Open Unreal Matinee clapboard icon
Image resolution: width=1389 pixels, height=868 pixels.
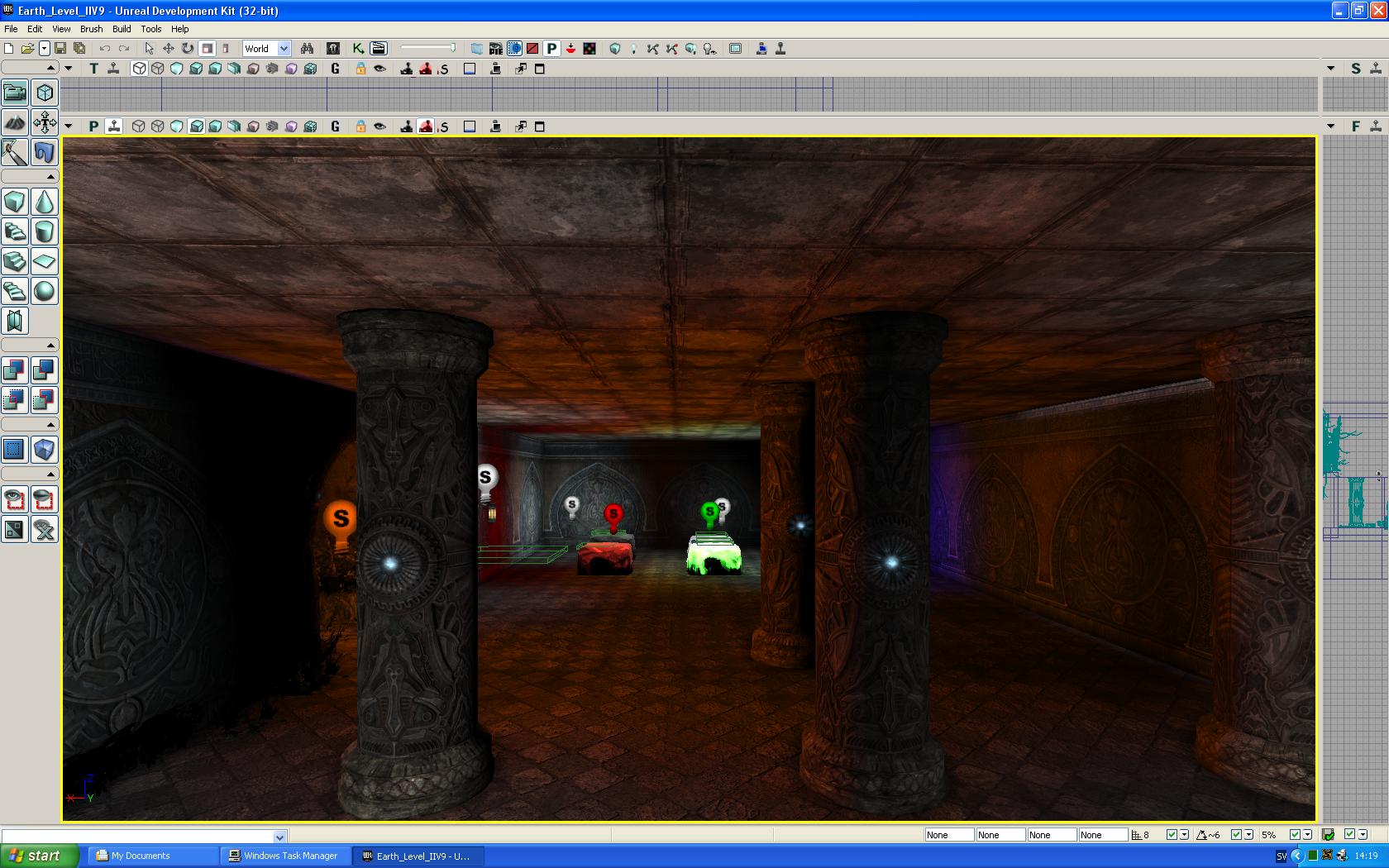point(378,49)
